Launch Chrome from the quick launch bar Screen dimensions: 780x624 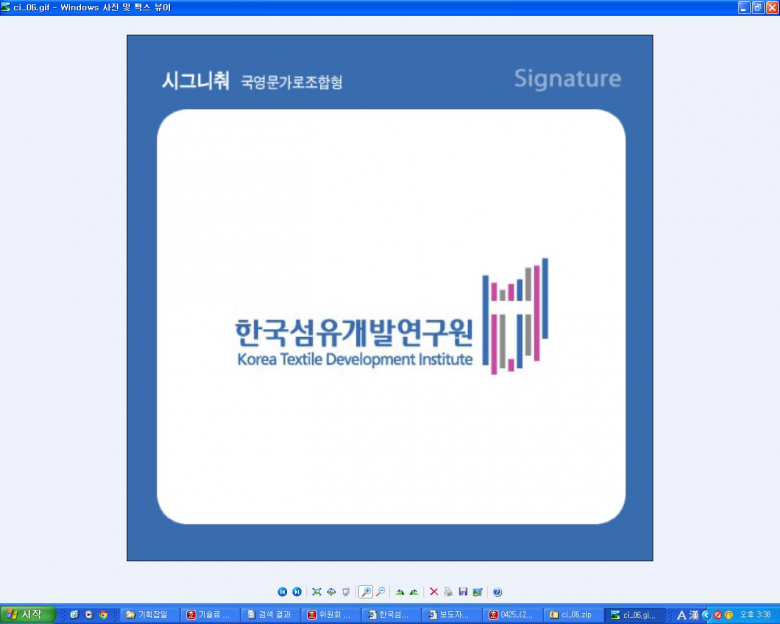coord(103,615)
